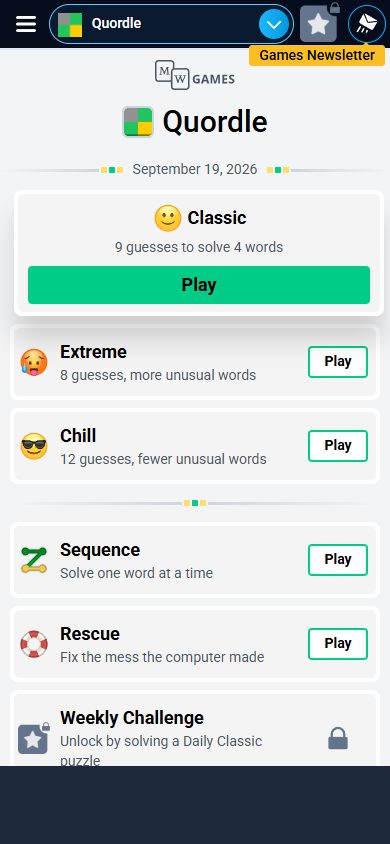Play the Rescue mode
This screenshot has height=844, width=390.
click(338, 644)
